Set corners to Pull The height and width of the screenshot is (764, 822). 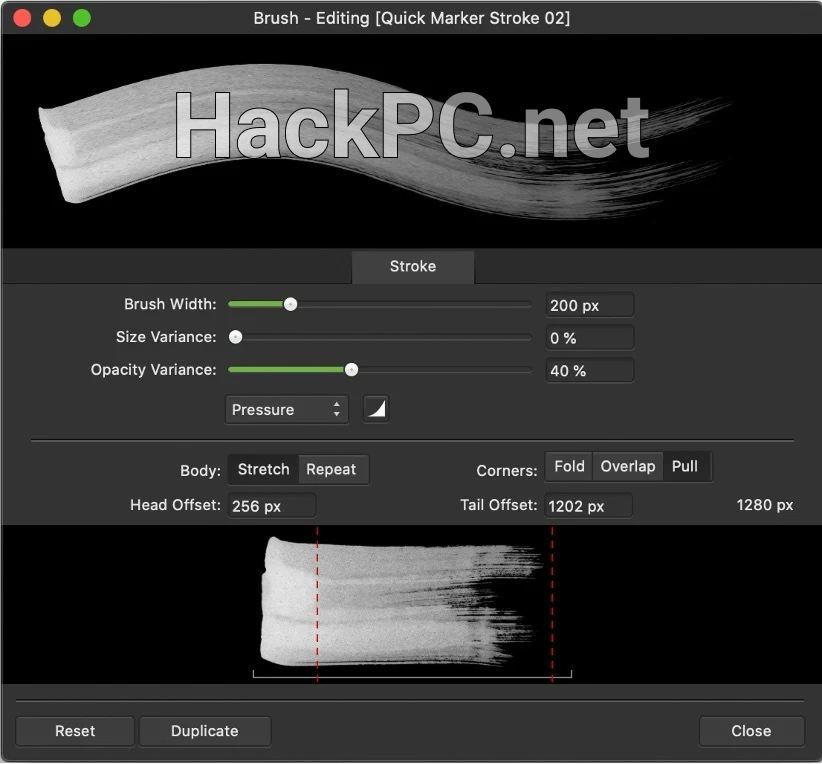coord(685,466)
